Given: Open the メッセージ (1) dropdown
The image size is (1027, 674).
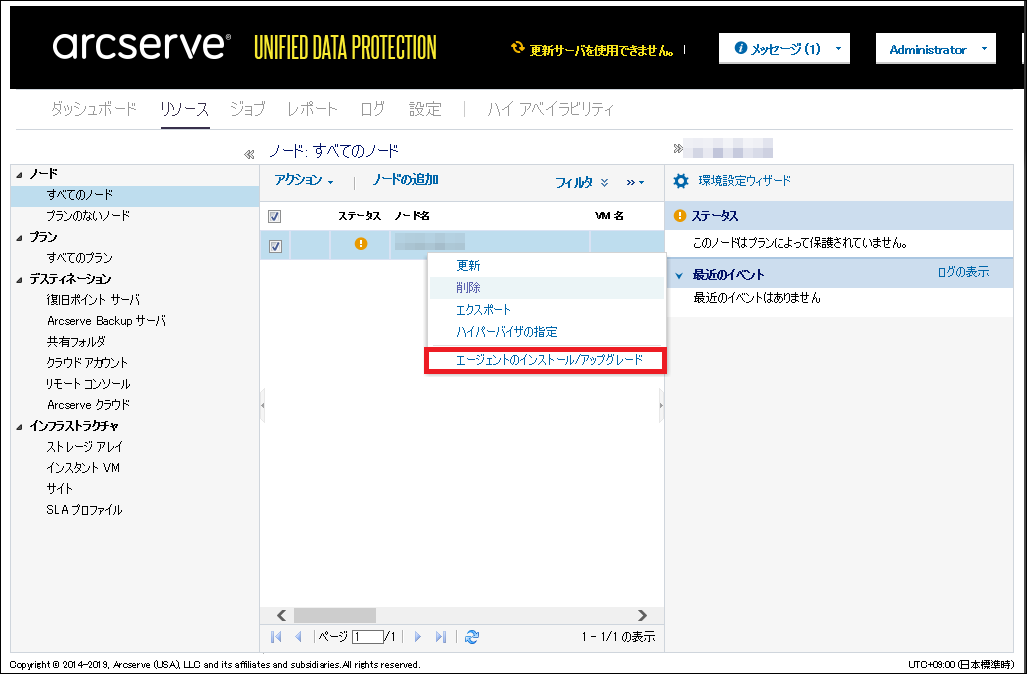Looking at the screenshot, I should [x=784, y=48].
